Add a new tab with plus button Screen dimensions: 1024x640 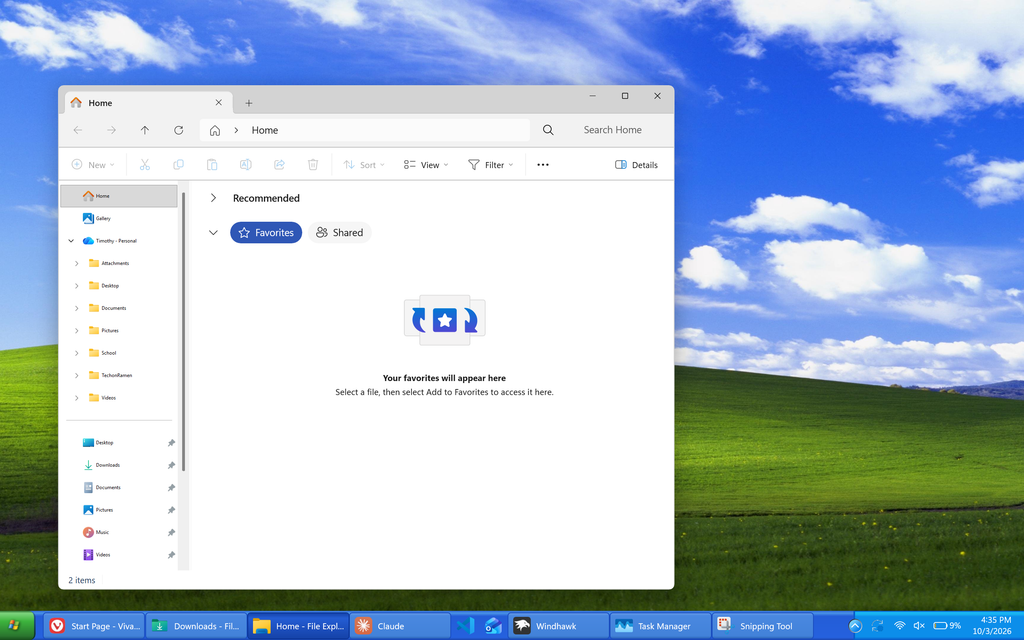(x=249, y=103)
